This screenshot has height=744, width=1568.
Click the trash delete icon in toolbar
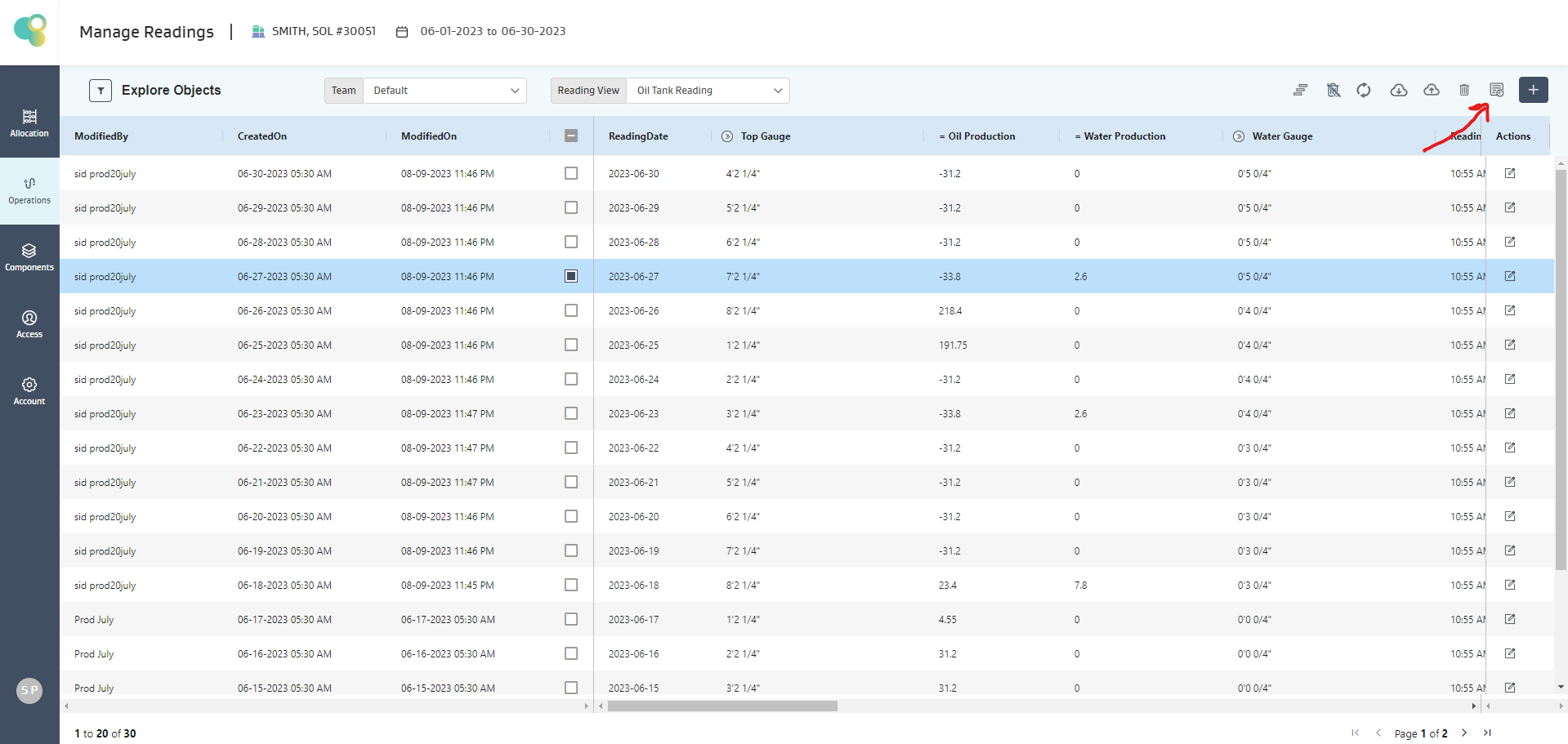point(1463,90)
